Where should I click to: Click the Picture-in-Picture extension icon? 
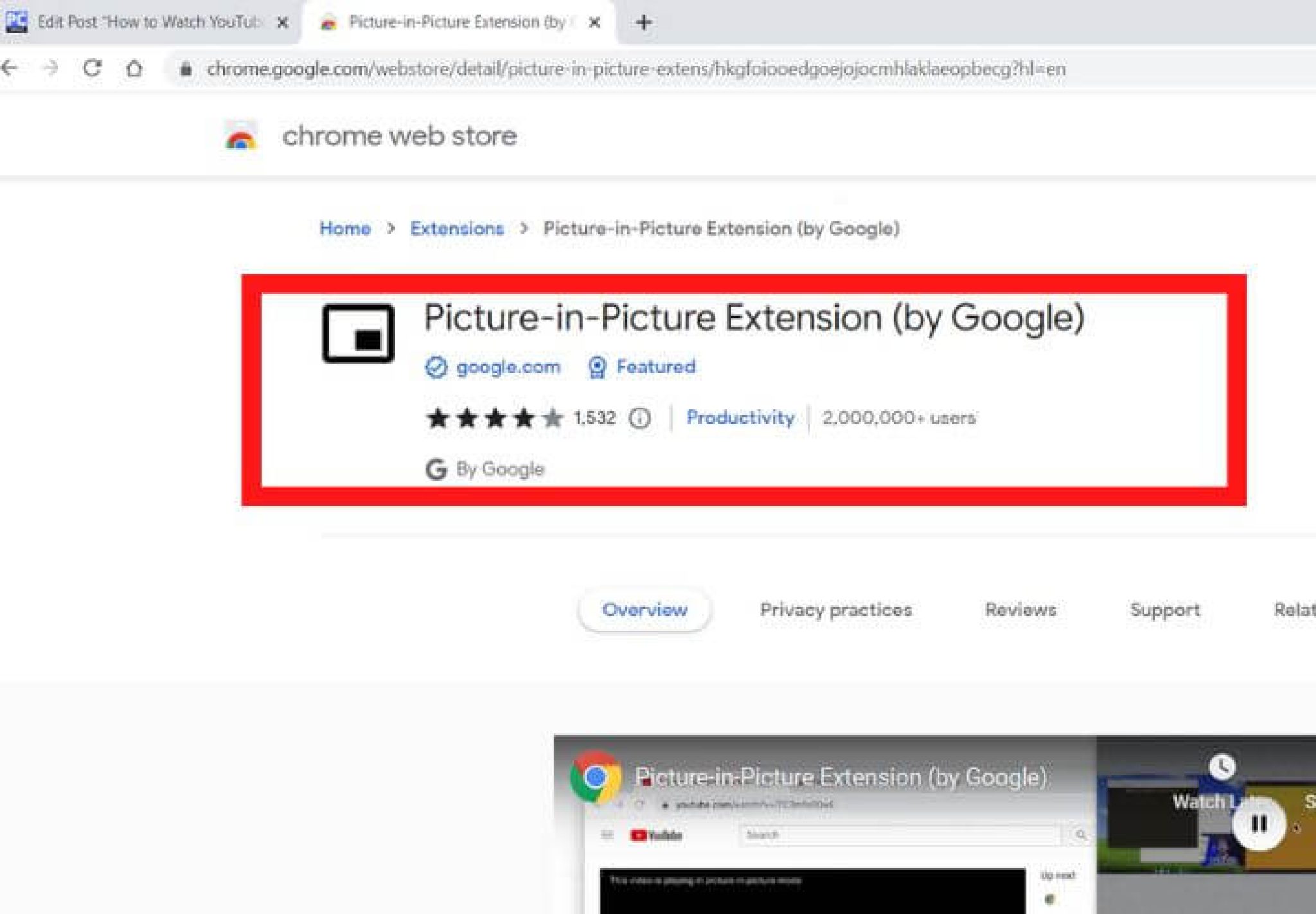tap(358, 334)
